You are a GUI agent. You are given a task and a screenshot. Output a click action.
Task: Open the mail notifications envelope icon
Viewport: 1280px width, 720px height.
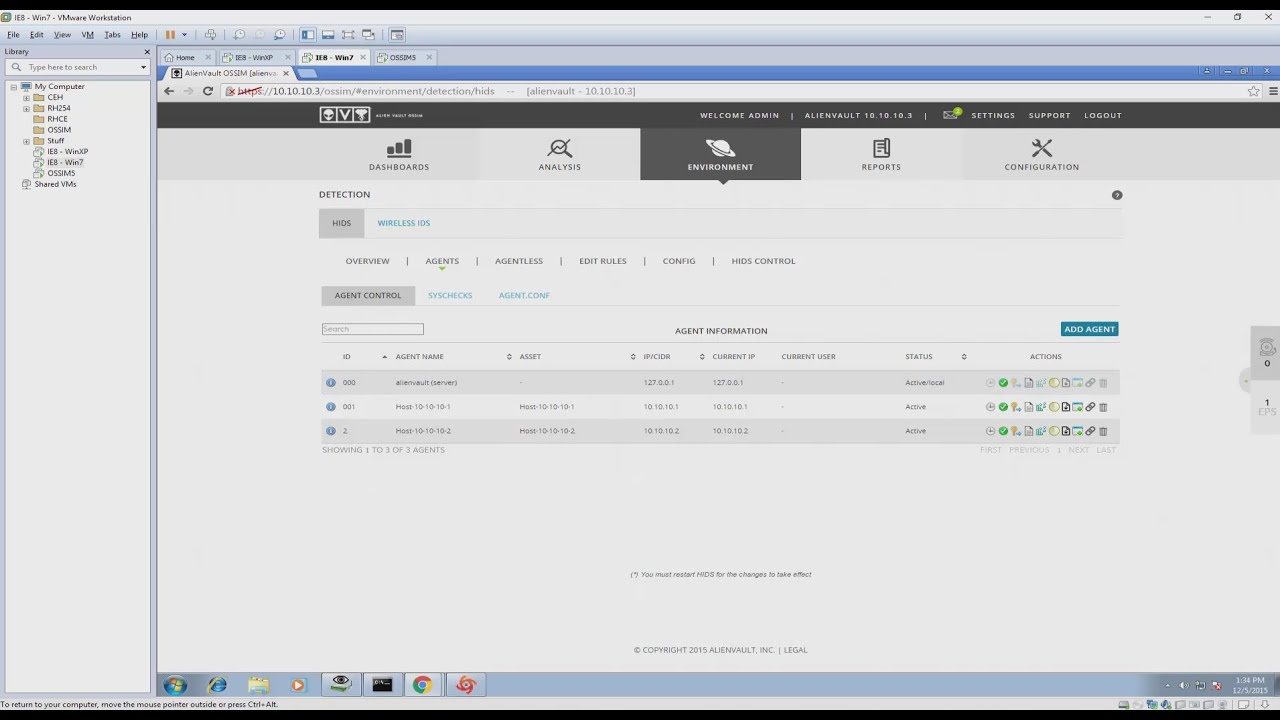tap(950, 115)
